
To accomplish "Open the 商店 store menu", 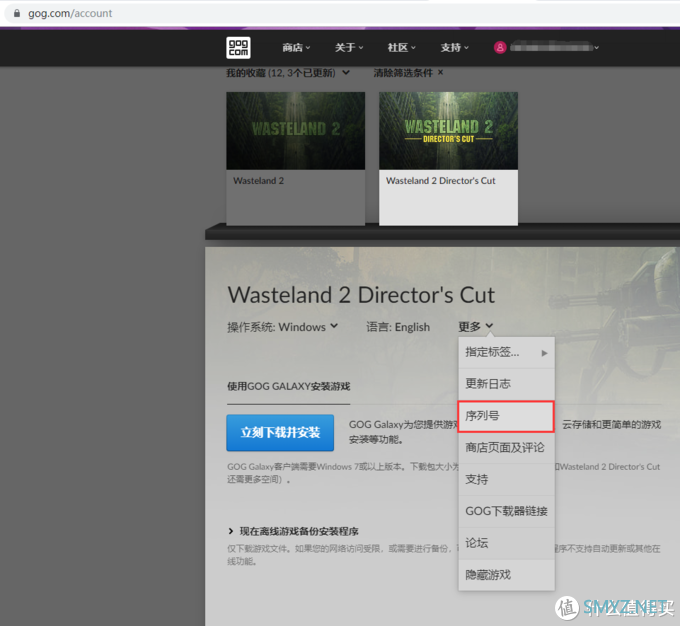I will coord(296,48).
